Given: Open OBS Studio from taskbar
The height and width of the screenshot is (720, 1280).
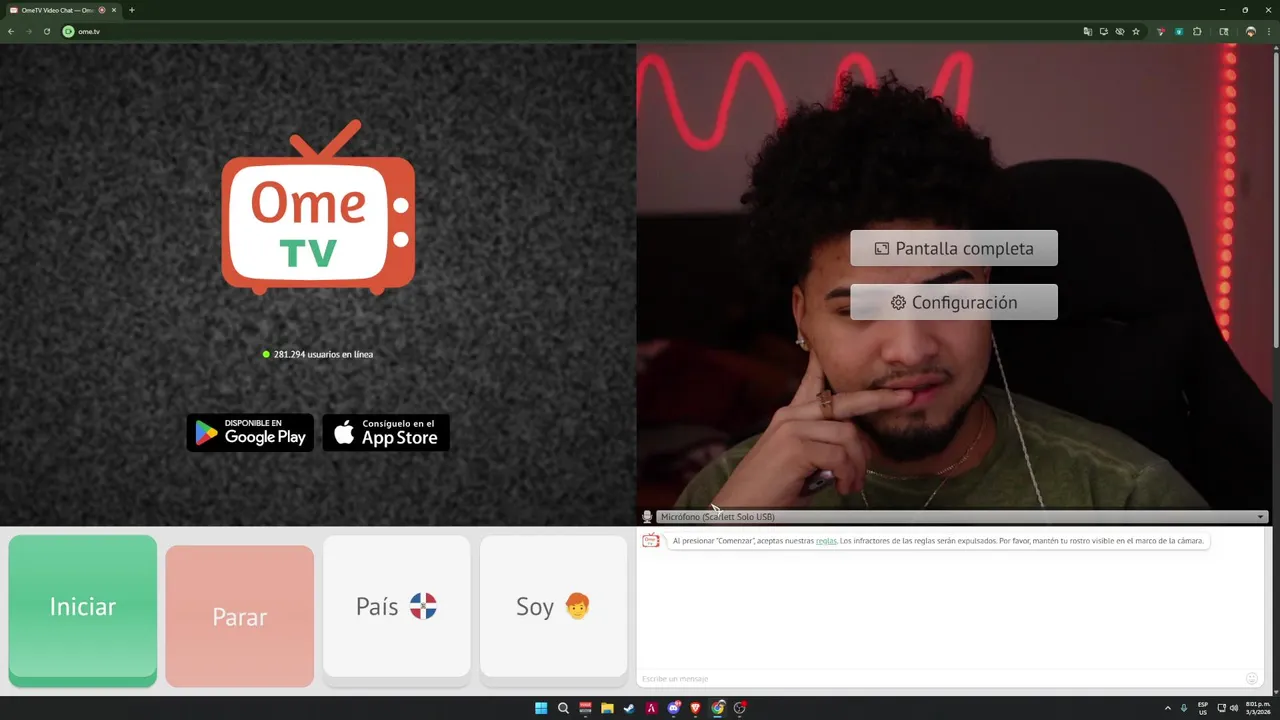Looking at the screenshot, I should (740, 708).
